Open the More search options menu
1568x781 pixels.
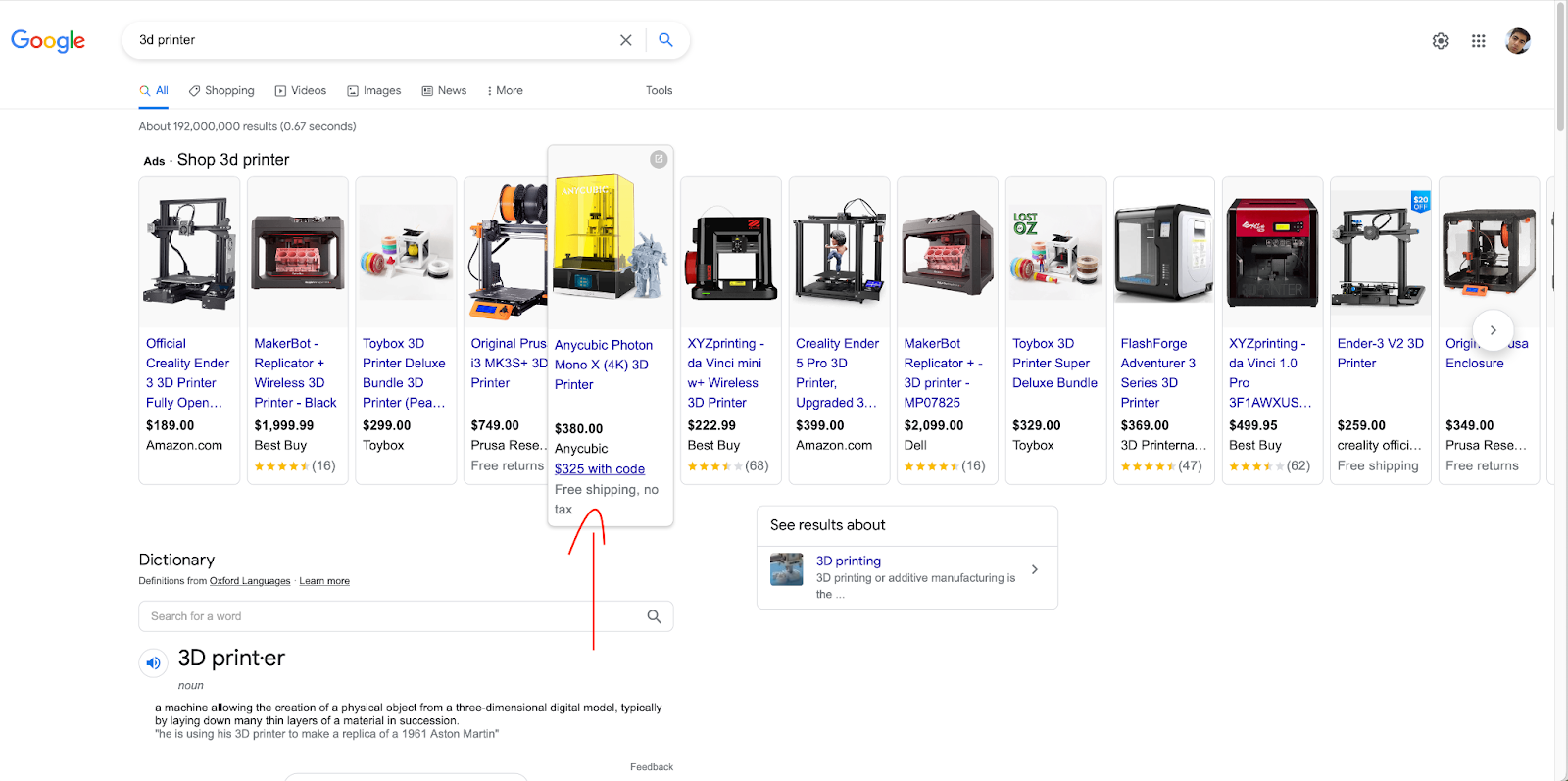[x=506, y=90]
